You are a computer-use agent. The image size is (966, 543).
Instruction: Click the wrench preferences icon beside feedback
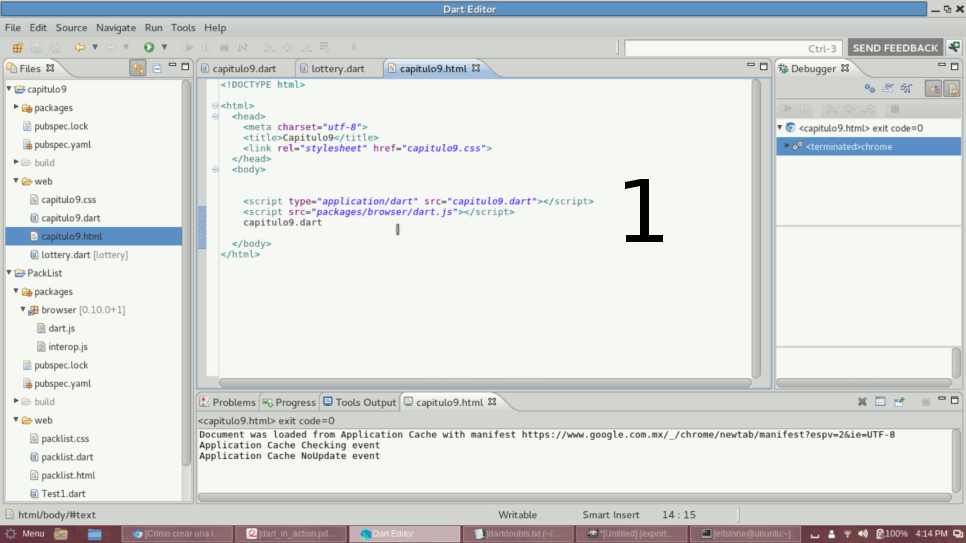pyautogui.click(x=954, y=47)
